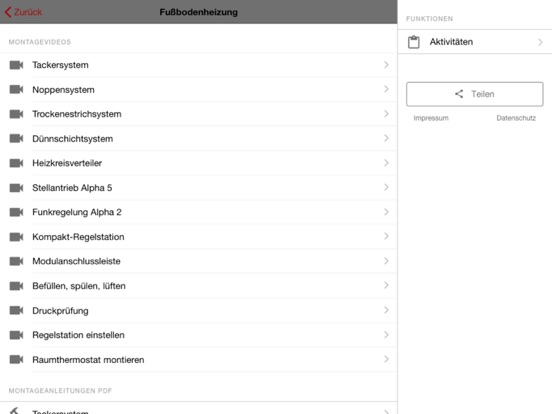Tap the video icon beside Funkregelung Alpha 2
This screenshot has height=414, width=552.
click(x=16, y=212)
